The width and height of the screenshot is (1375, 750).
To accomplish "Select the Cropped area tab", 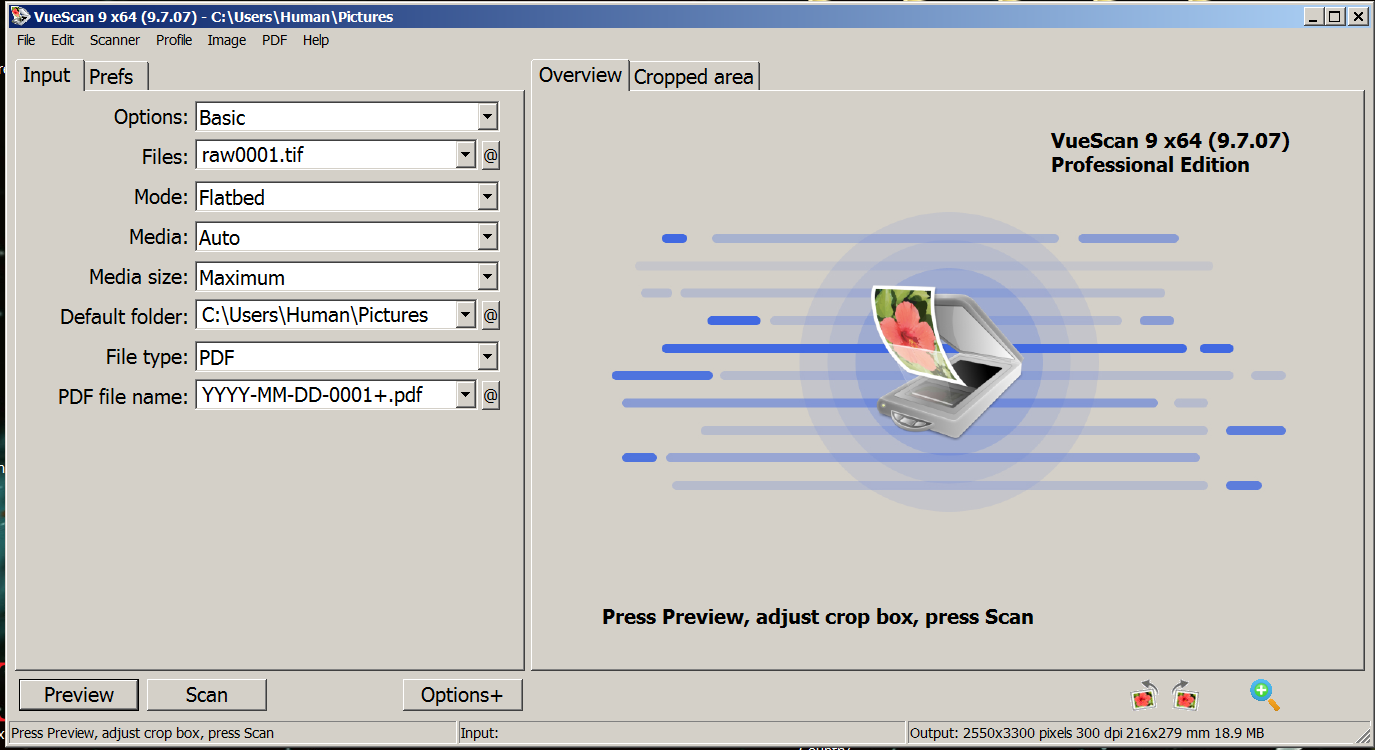I will coord(694,76).
